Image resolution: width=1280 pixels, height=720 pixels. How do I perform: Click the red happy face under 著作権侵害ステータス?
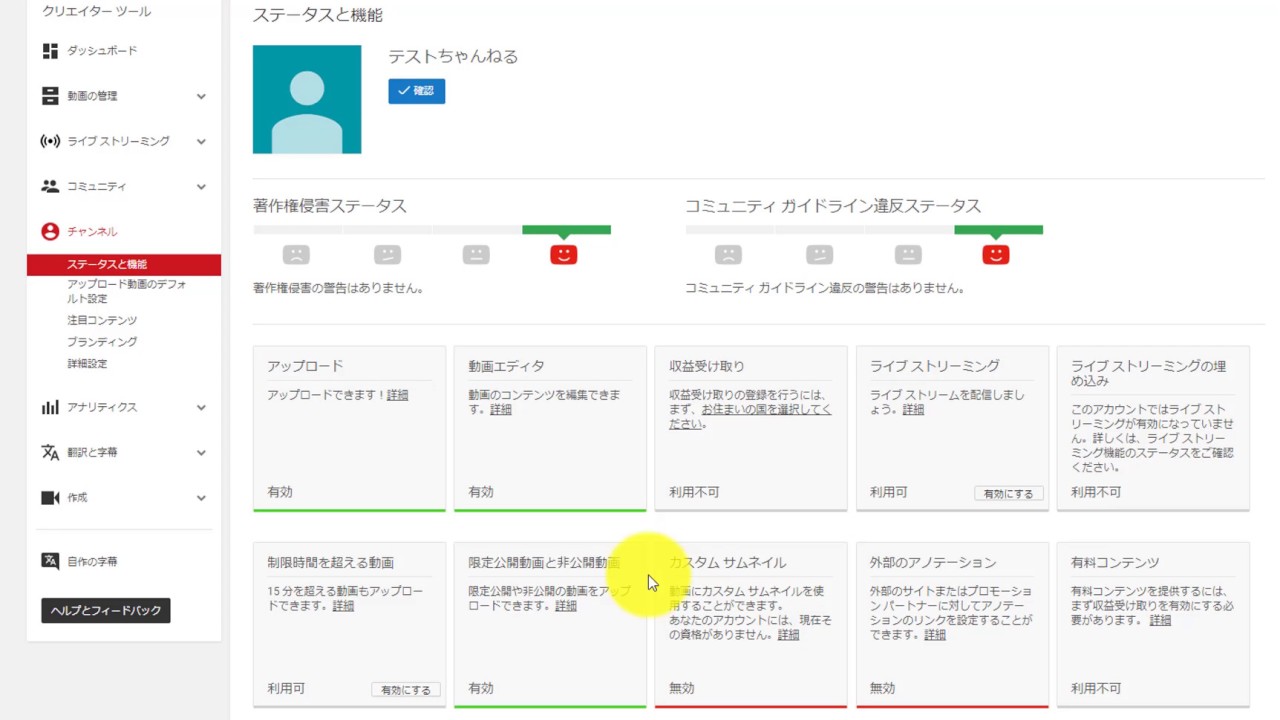tap(564, 255)
